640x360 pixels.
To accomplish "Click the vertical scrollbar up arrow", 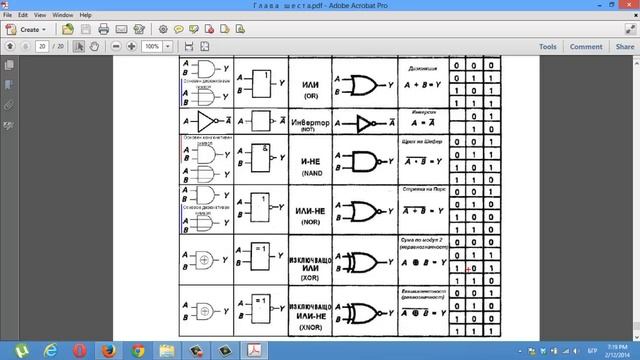I will 636,63.
